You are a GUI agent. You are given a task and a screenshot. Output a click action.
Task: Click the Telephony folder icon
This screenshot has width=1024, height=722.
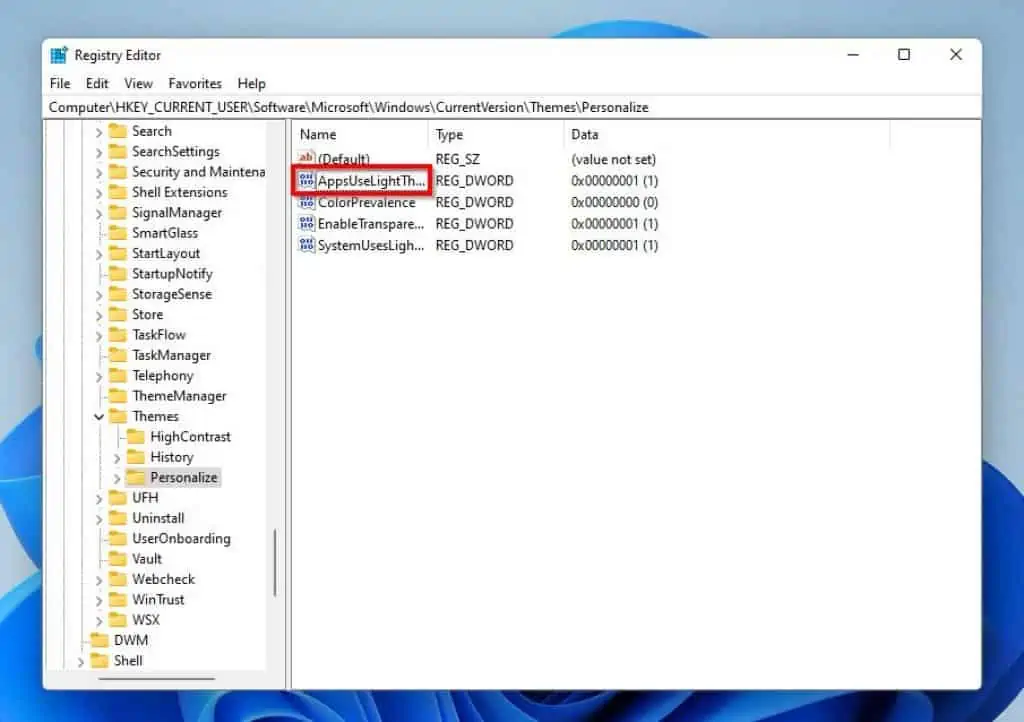click(x=119, y=375)
